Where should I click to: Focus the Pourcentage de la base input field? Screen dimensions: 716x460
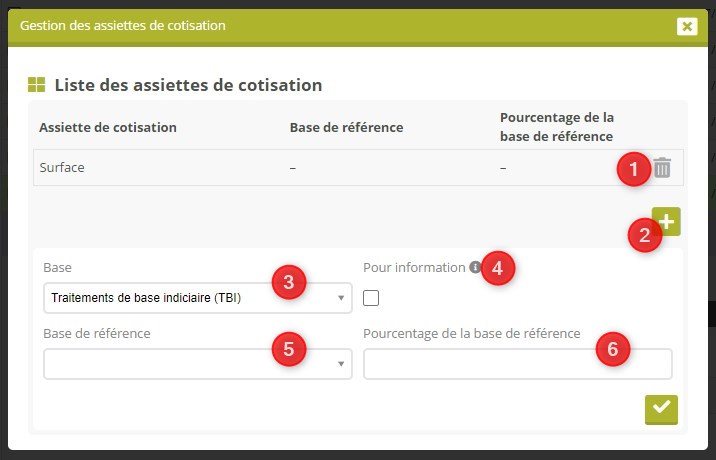click(517, 364)
